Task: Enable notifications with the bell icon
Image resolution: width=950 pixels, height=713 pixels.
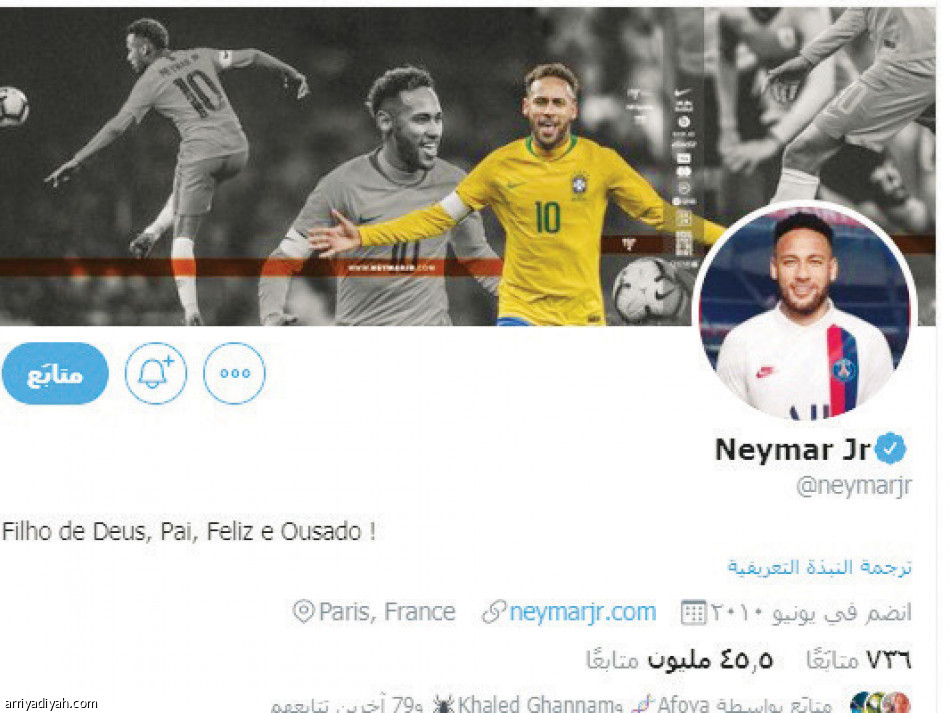Action: coord(156,373)
